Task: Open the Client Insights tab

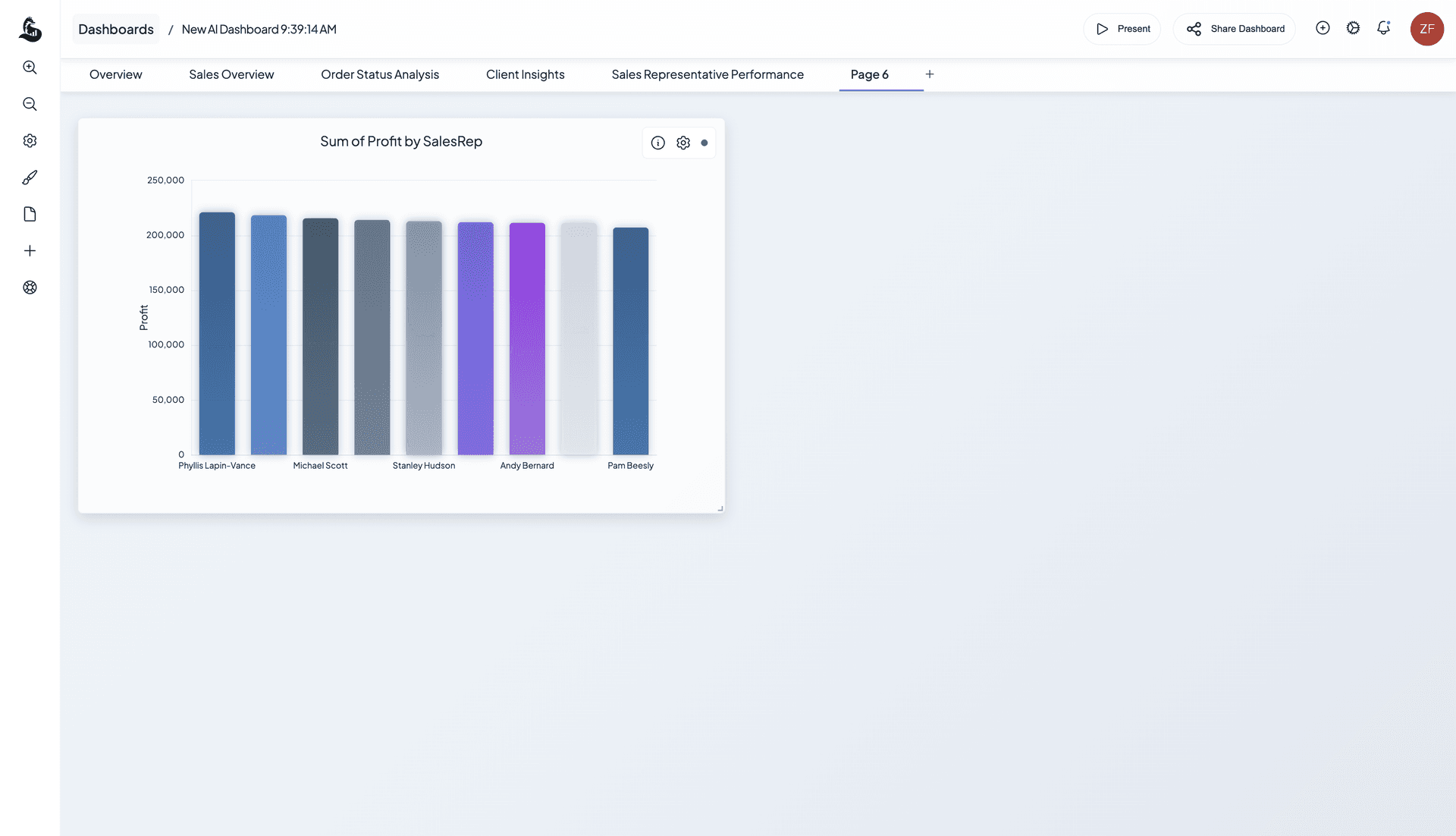Action: (x=526, y=74)
